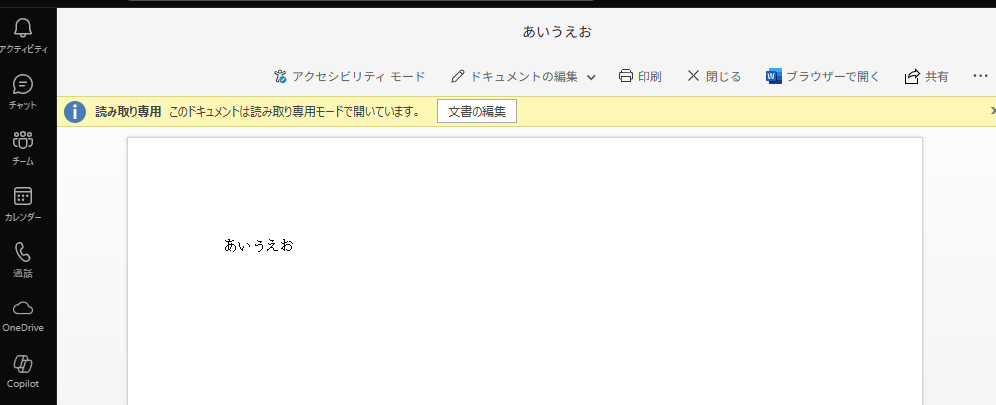
Task: Open in browser (ブラウザーで開く)
Action: 823,77
